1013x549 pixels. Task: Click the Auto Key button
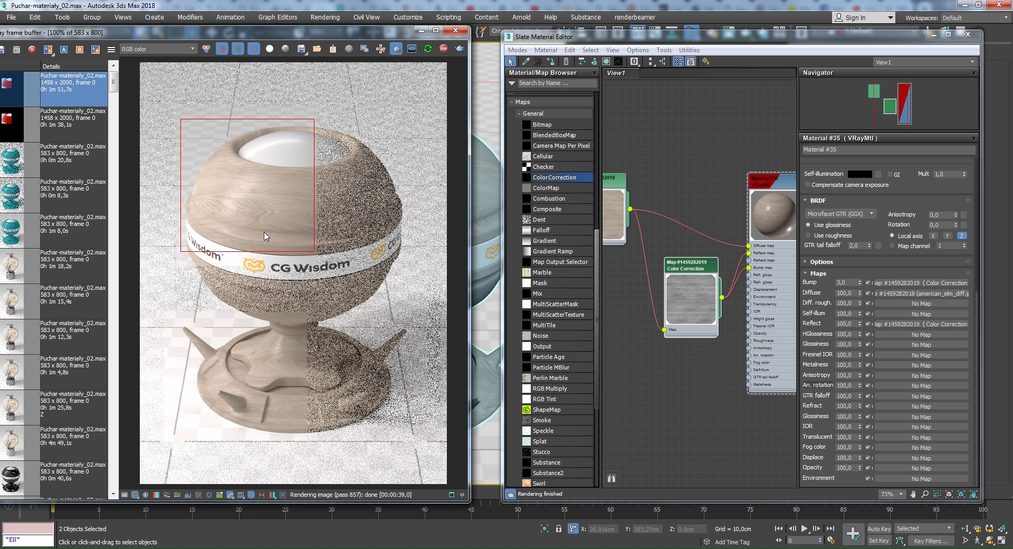tap(879, 528)
